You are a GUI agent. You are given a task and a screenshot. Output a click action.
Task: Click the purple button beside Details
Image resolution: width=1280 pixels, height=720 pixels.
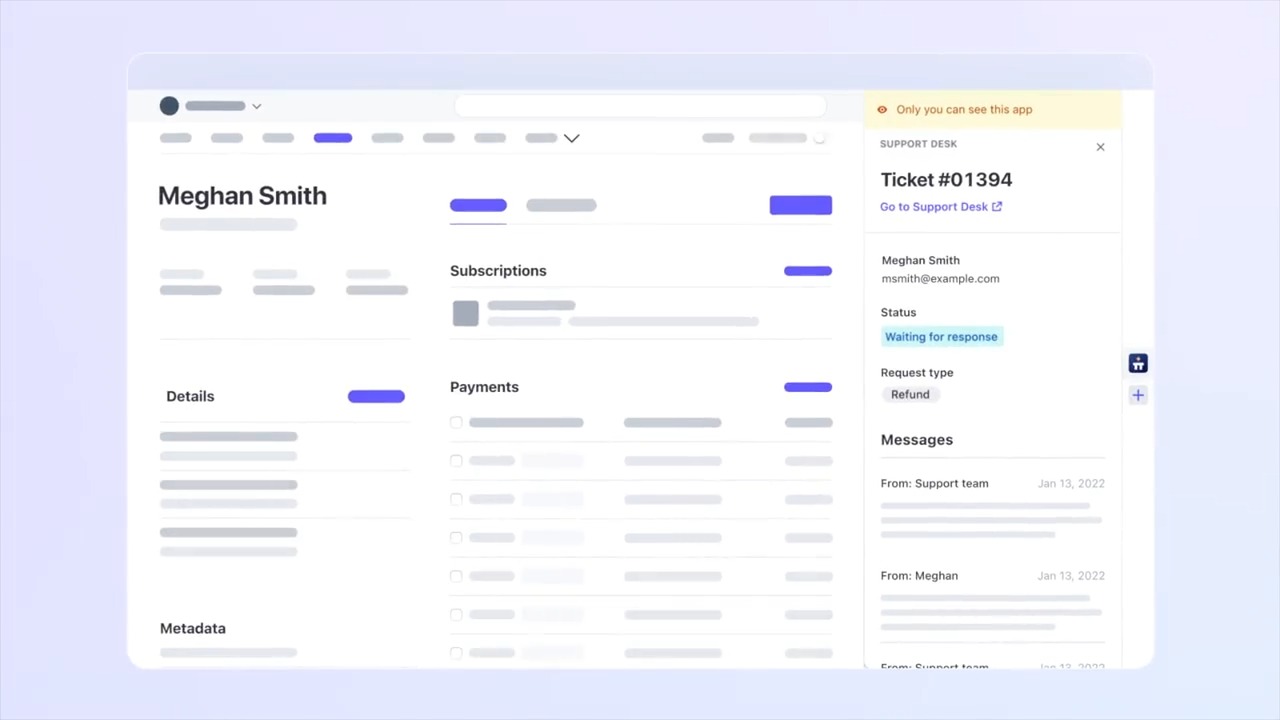(376, 397)
